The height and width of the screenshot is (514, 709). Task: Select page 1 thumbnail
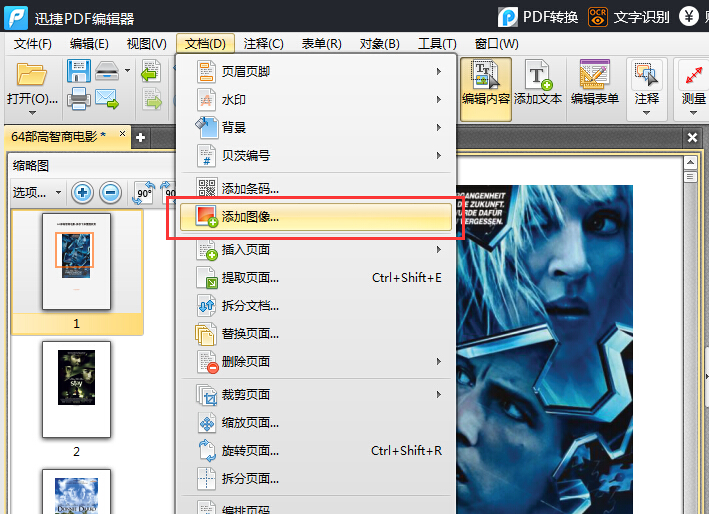76,262
